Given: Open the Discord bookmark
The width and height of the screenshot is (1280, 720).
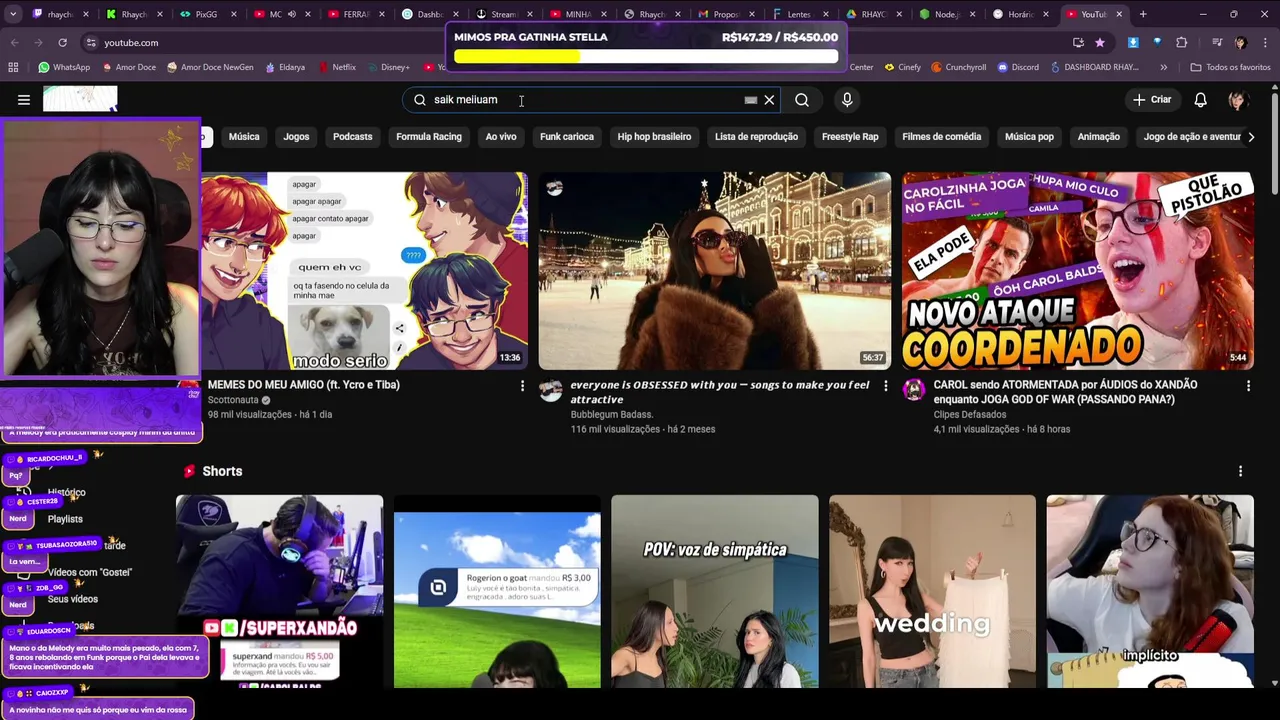Looking at the screenshot, I should tap(1017, 68).
